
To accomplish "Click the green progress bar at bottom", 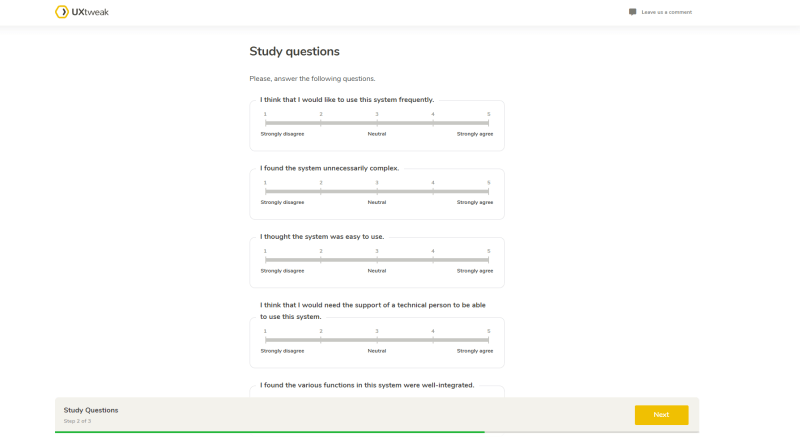I will [x=269, y=432].
